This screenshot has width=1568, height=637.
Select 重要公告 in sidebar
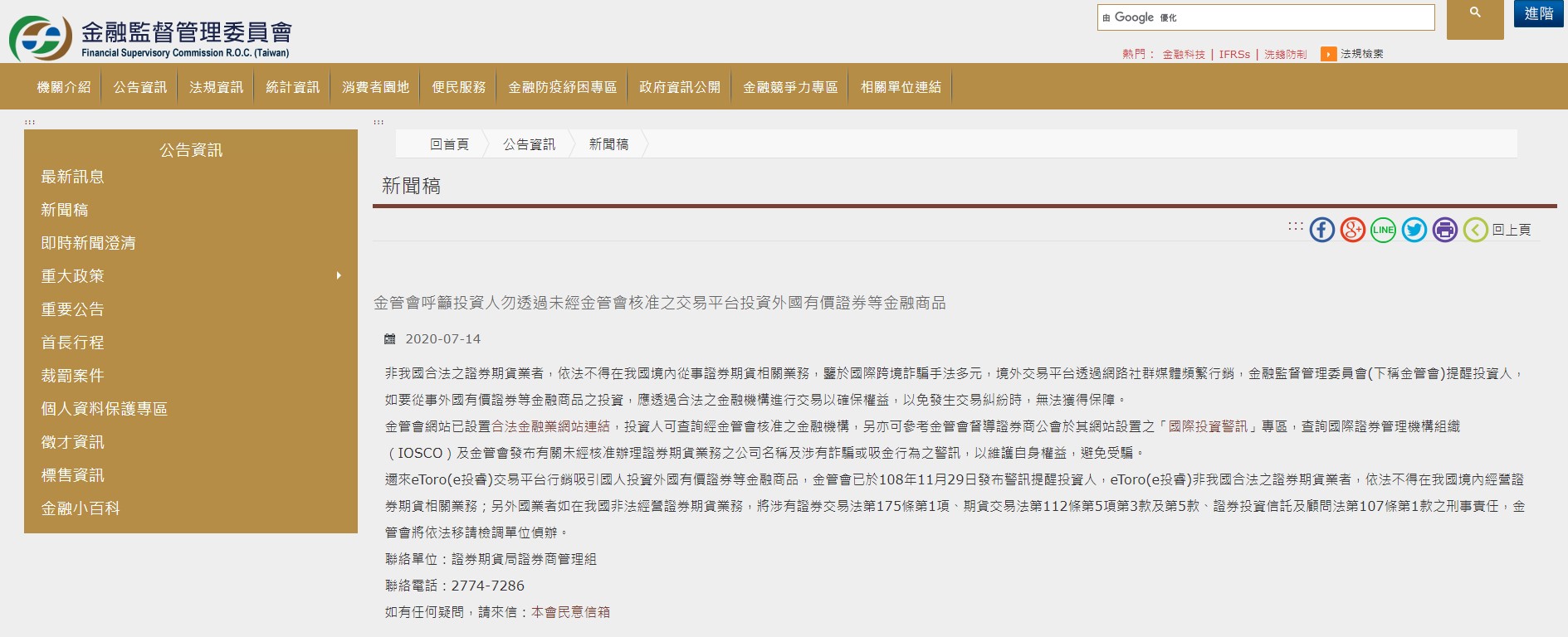(x=73, y=309)
